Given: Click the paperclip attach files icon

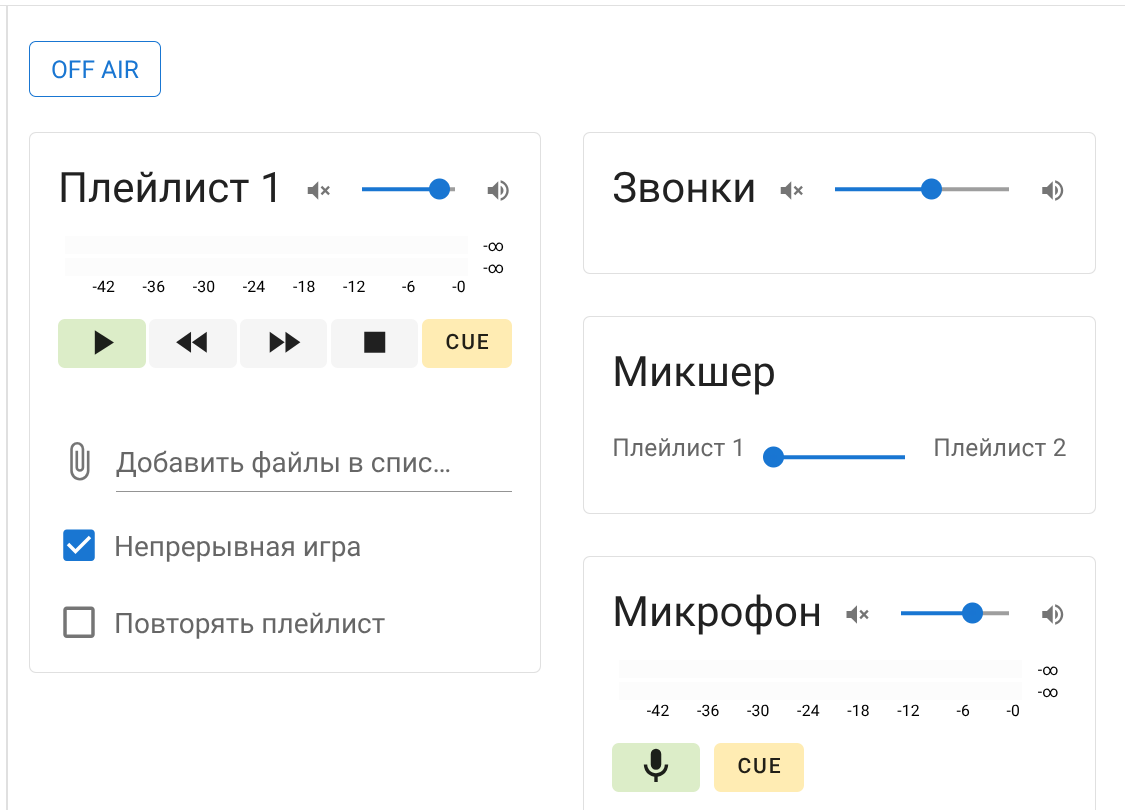Looking at the screenshot, I should point(79,462).
